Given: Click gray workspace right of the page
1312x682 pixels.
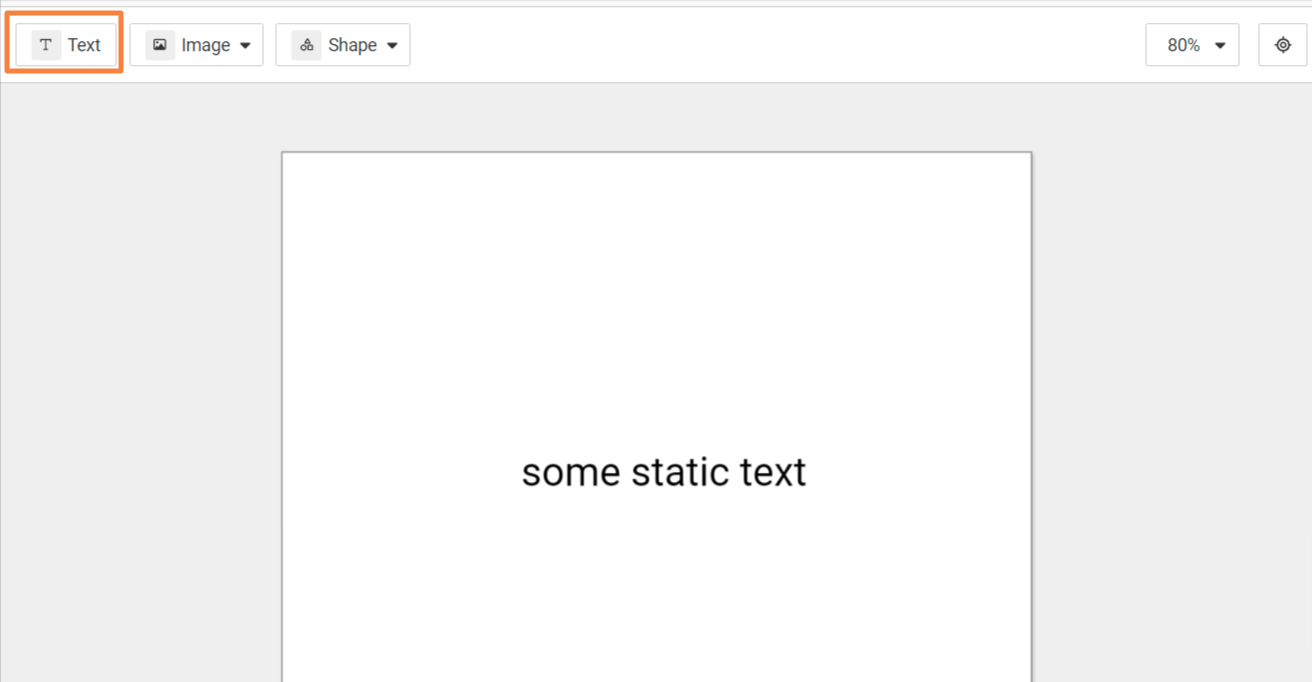Looking at the screenshot, I should pos(1170,400).
